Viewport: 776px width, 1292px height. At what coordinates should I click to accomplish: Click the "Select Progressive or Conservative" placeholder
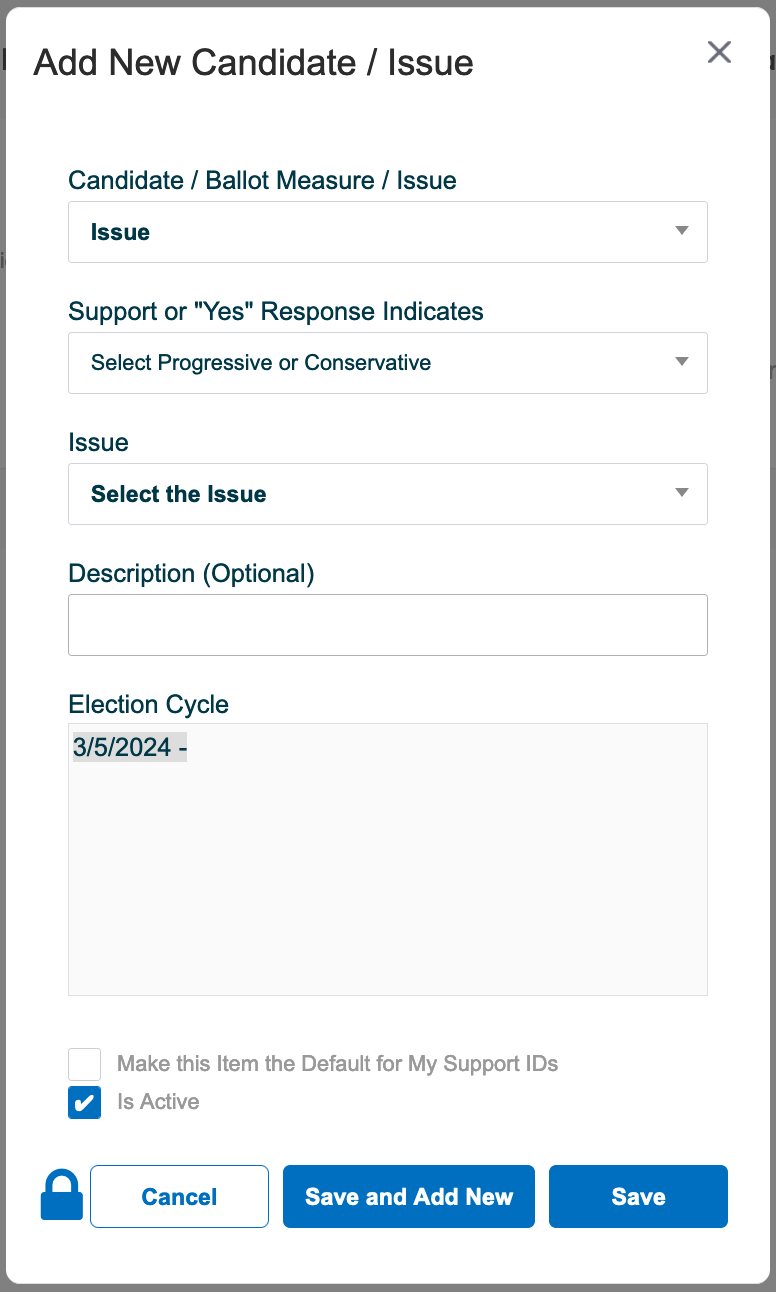261,362
